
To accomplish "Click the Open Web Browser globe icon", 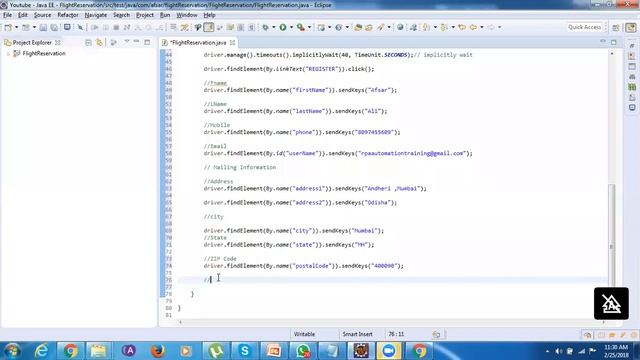I will coord(400,27).
